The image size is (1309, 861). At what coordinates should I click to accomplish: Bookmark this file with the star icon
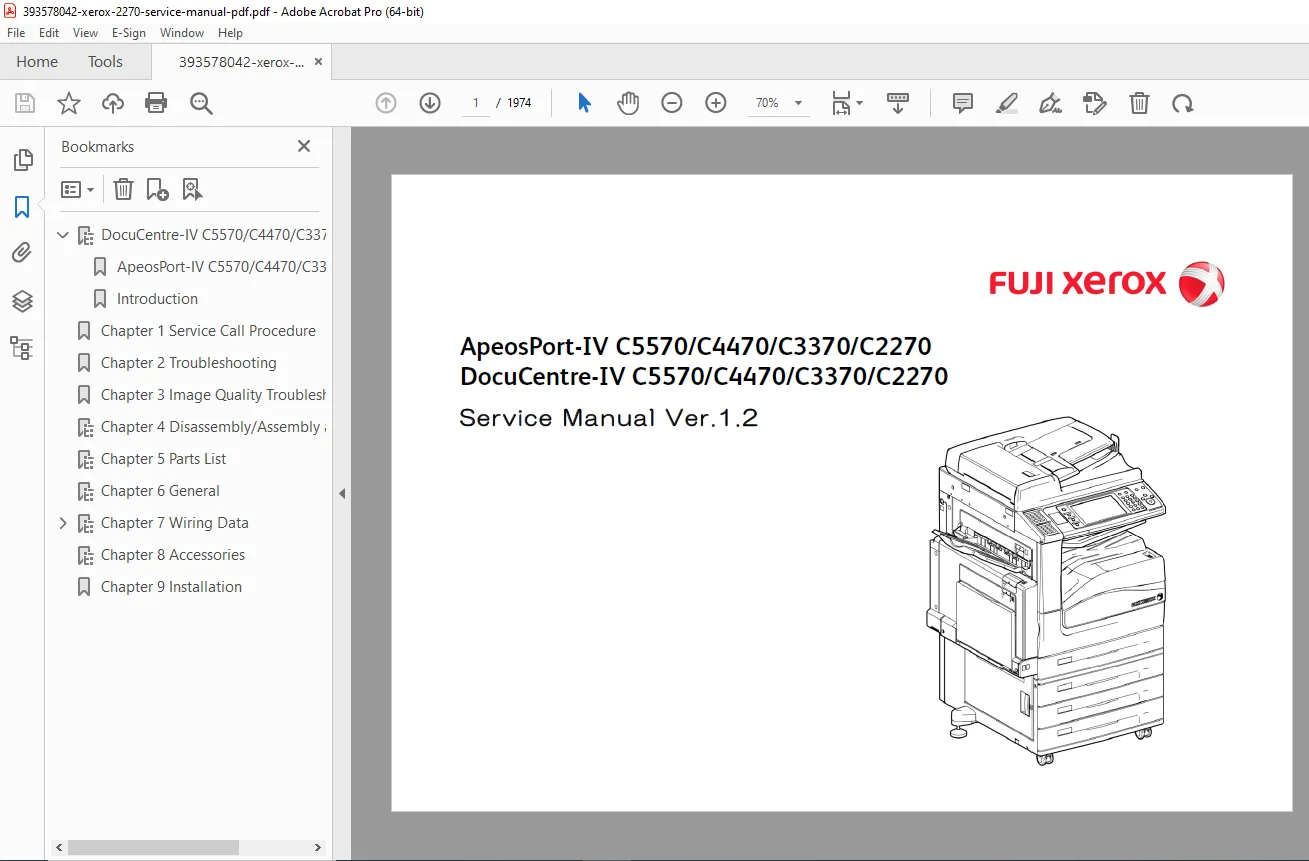point(69,103)
